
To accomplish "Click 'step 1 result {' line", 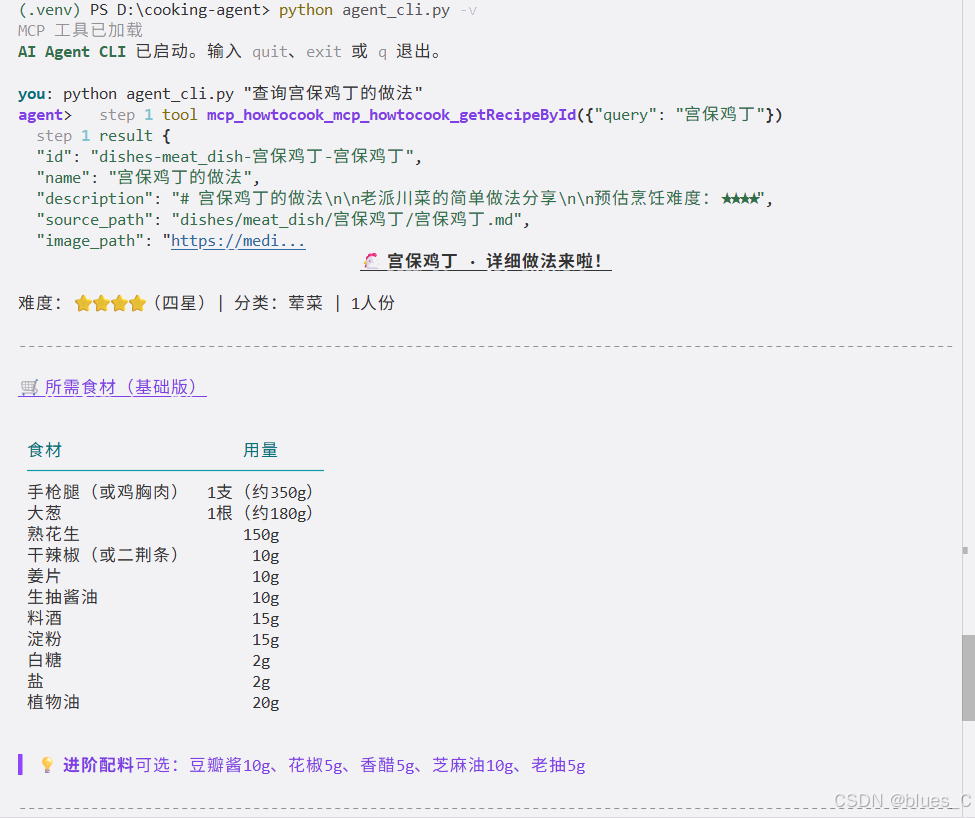I will (x=103, y=136).
